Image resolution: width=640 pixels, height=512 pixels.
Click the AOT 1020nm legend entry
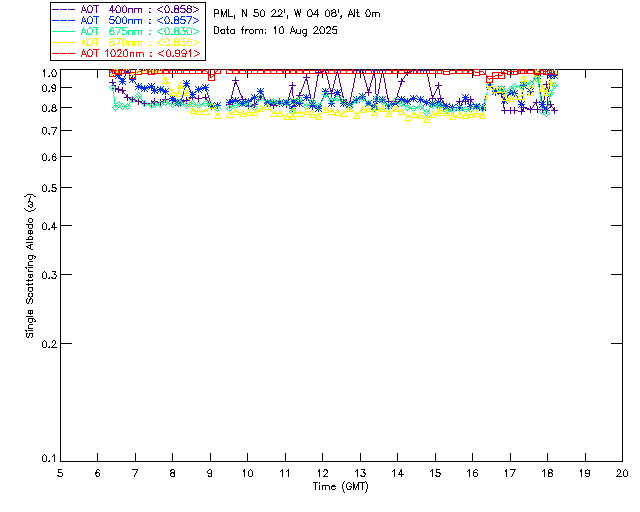pyautogui.click(x=126, y=53)
